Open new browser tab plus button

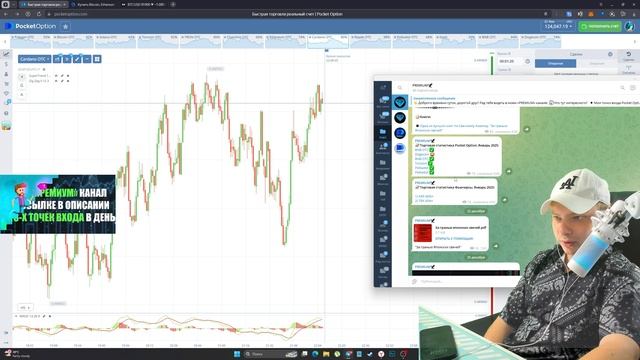point(173,4)
